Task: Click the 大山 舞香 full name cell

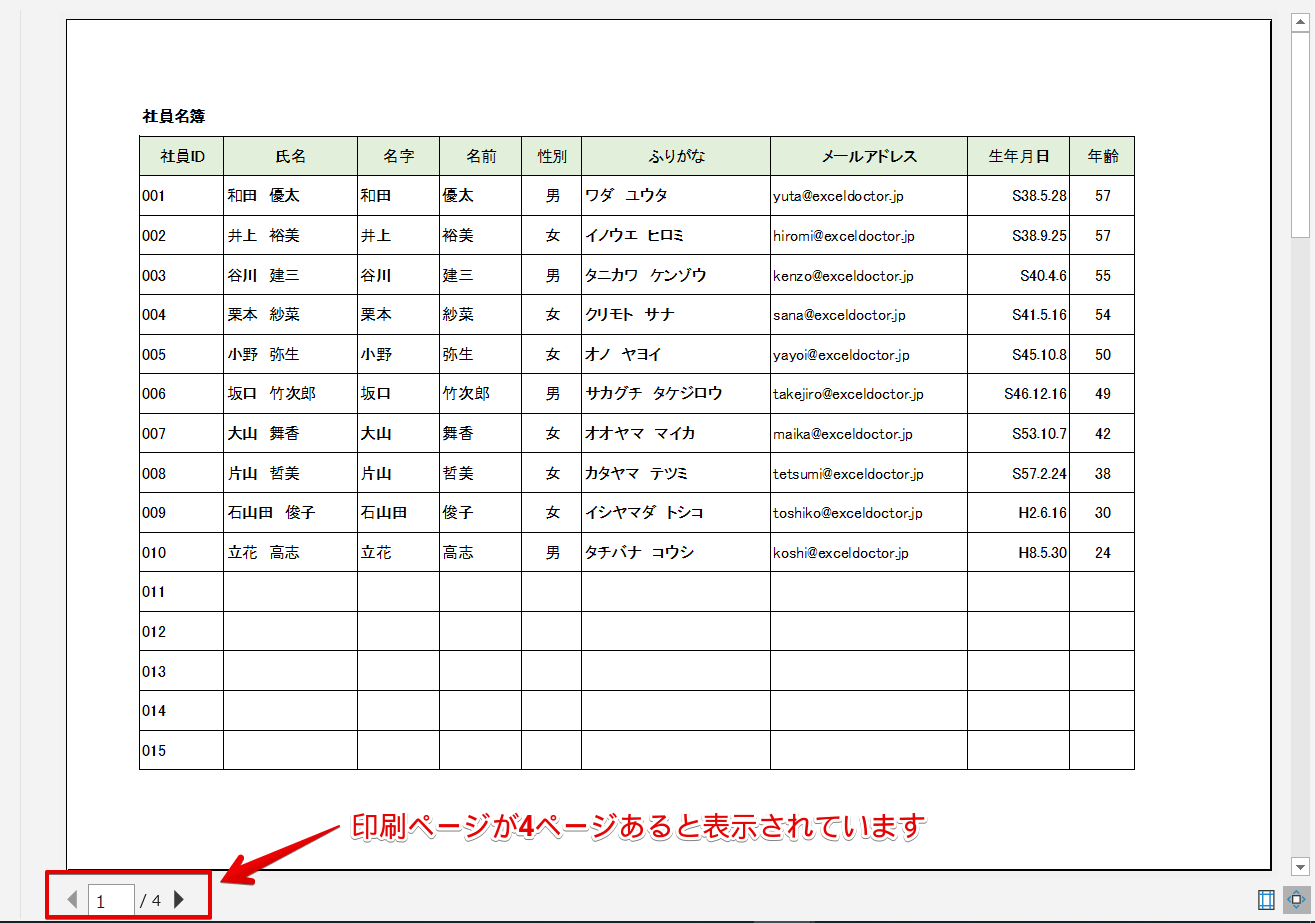Action: coord(291,434)
